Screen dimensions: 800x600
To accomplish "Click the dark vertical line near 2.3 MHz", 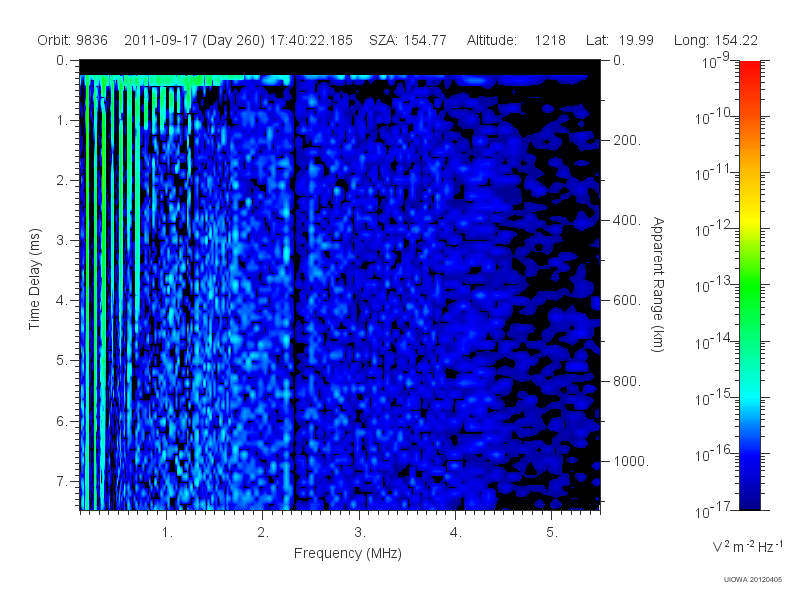I will 294,291.
